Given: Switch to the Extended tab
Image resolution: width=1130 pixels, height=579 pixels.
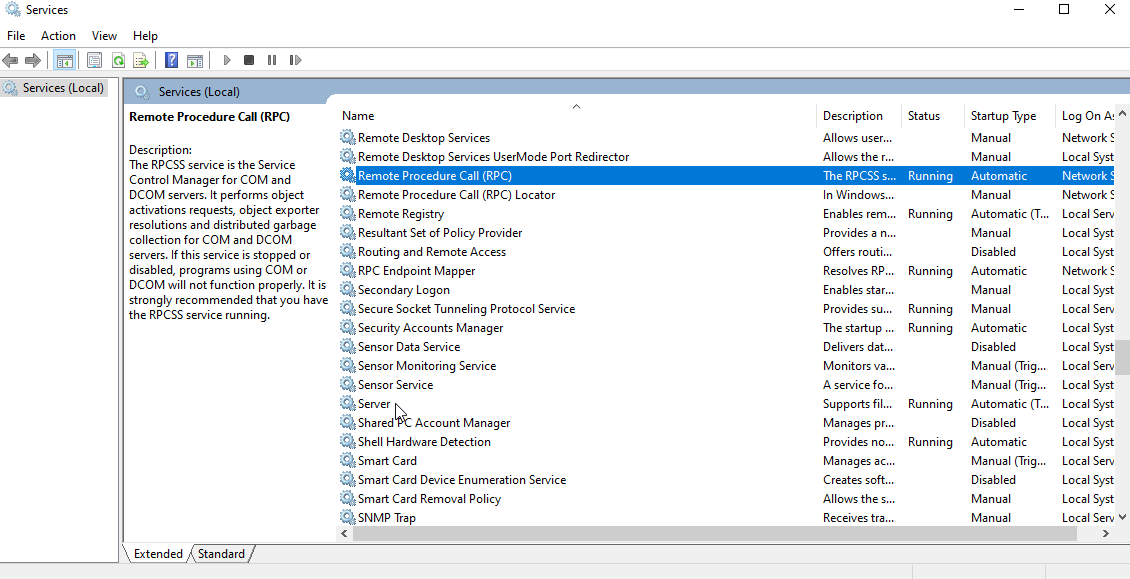Looking at the screenshot, I should click(x=158, y=554).
